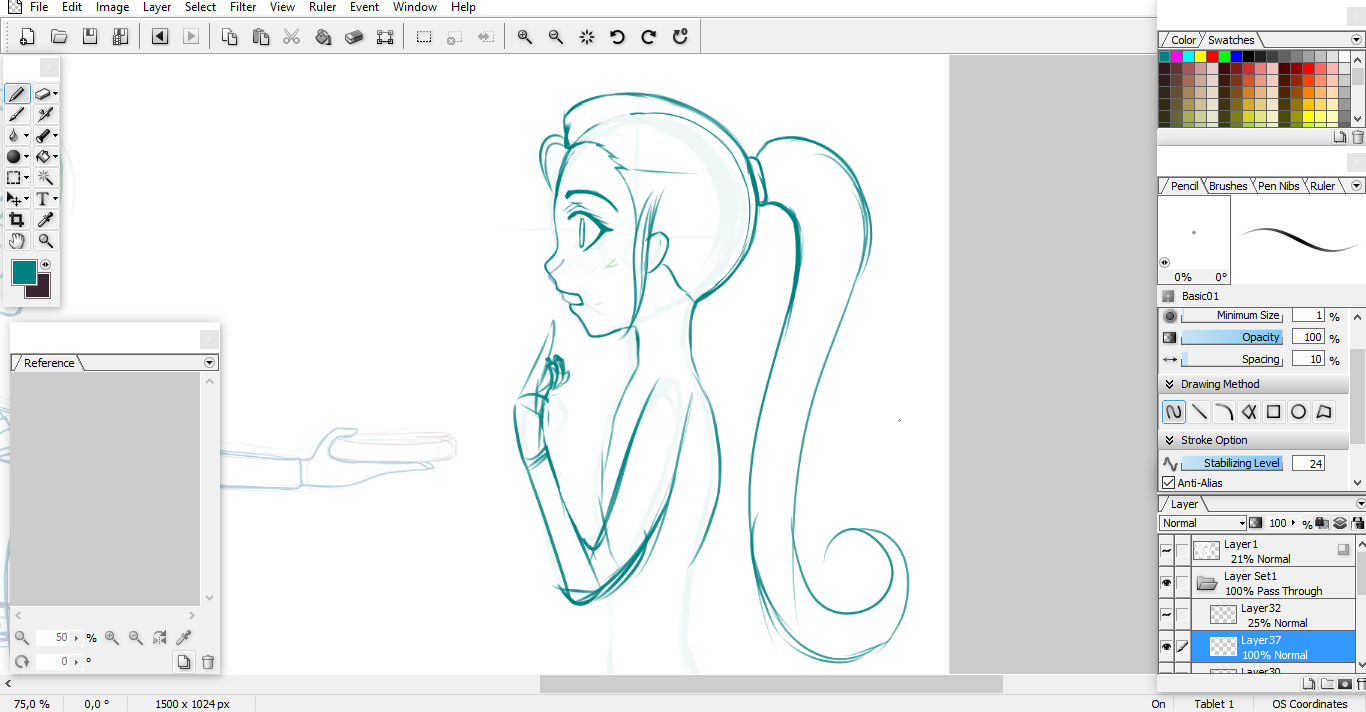Select the Text tool
Image resolution: width=1366 pixels, height=712 pixels.
[43, 199]
